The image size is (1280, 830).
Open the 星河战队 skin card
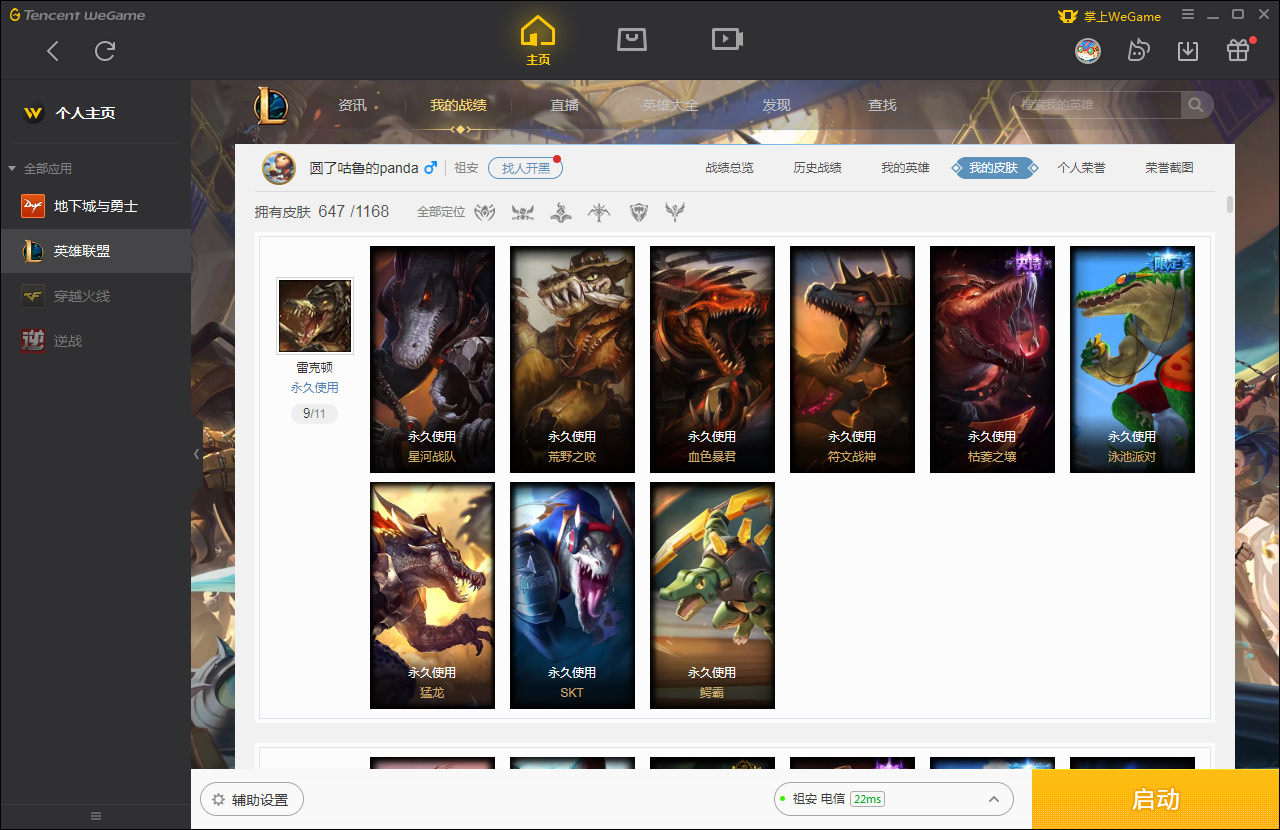[x=432, y=360]
